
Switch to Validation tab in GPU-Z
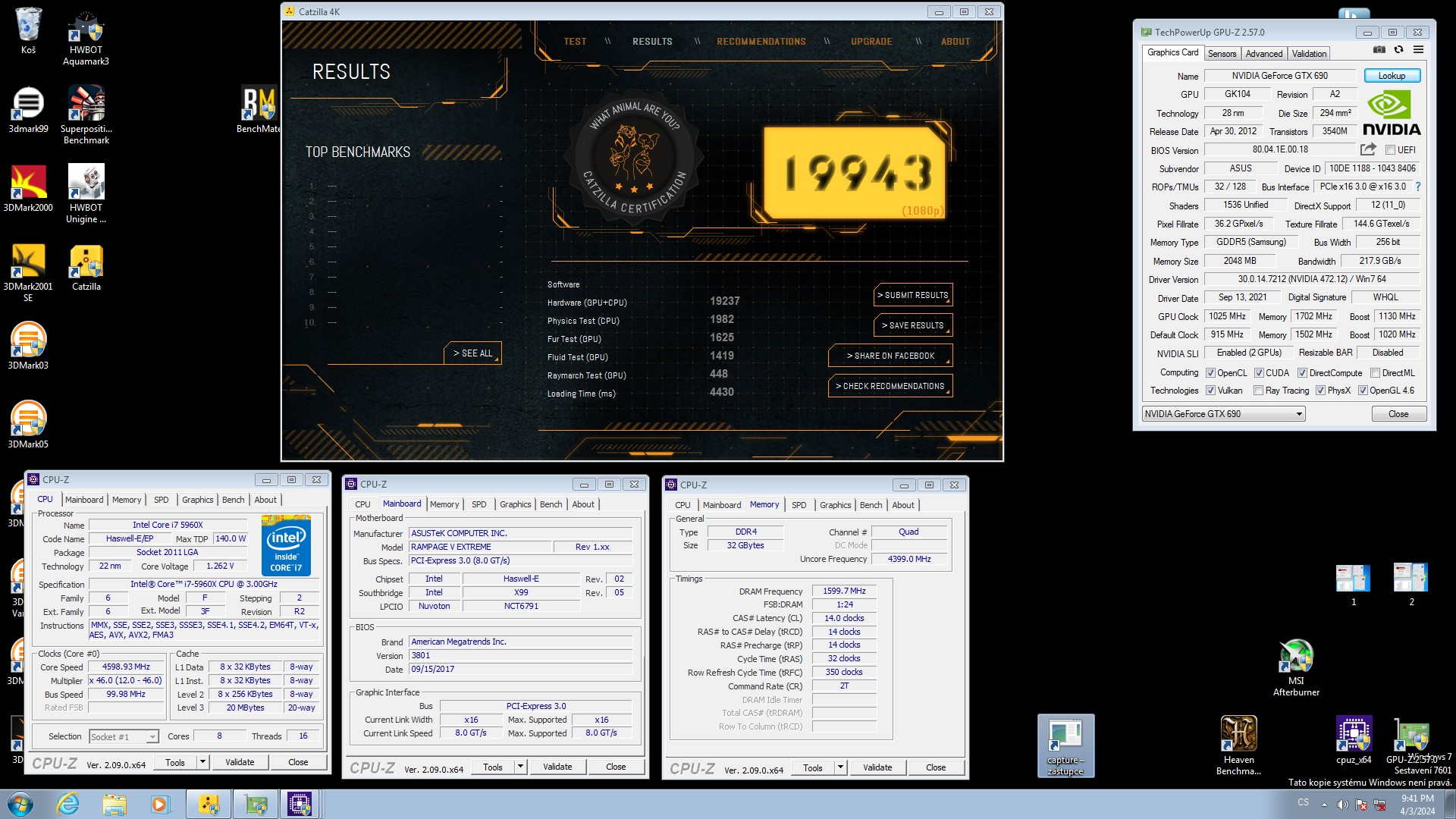pyautogui.click(x=1310, y=54)
